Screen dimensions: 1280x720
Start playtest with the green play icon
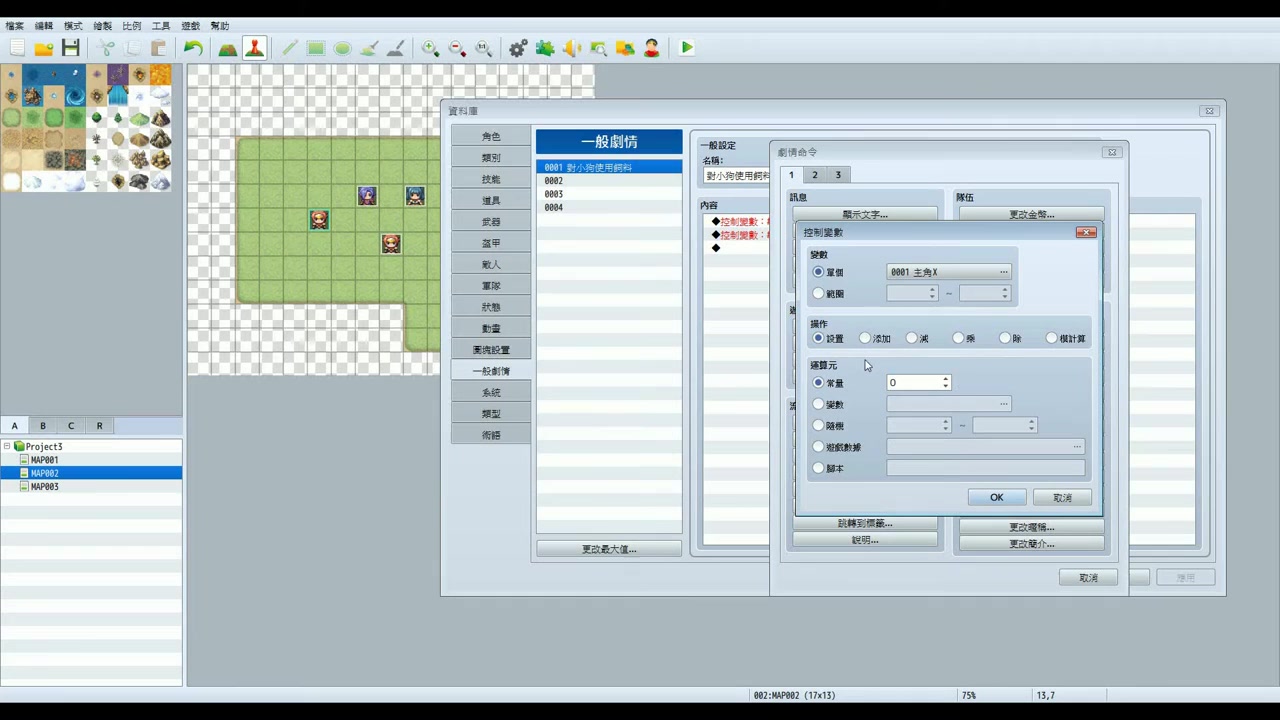click(x=687, y=48)
